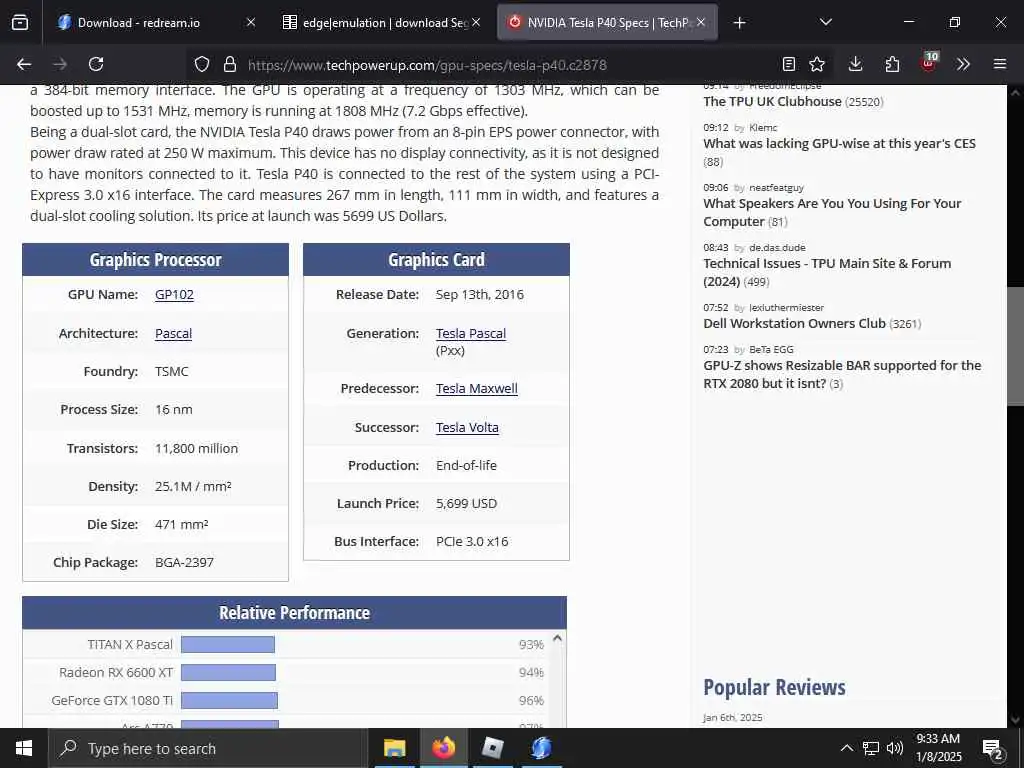1024x768 pixels.
Task: Select 471 mm² die size value
Action: coord(182,524)
